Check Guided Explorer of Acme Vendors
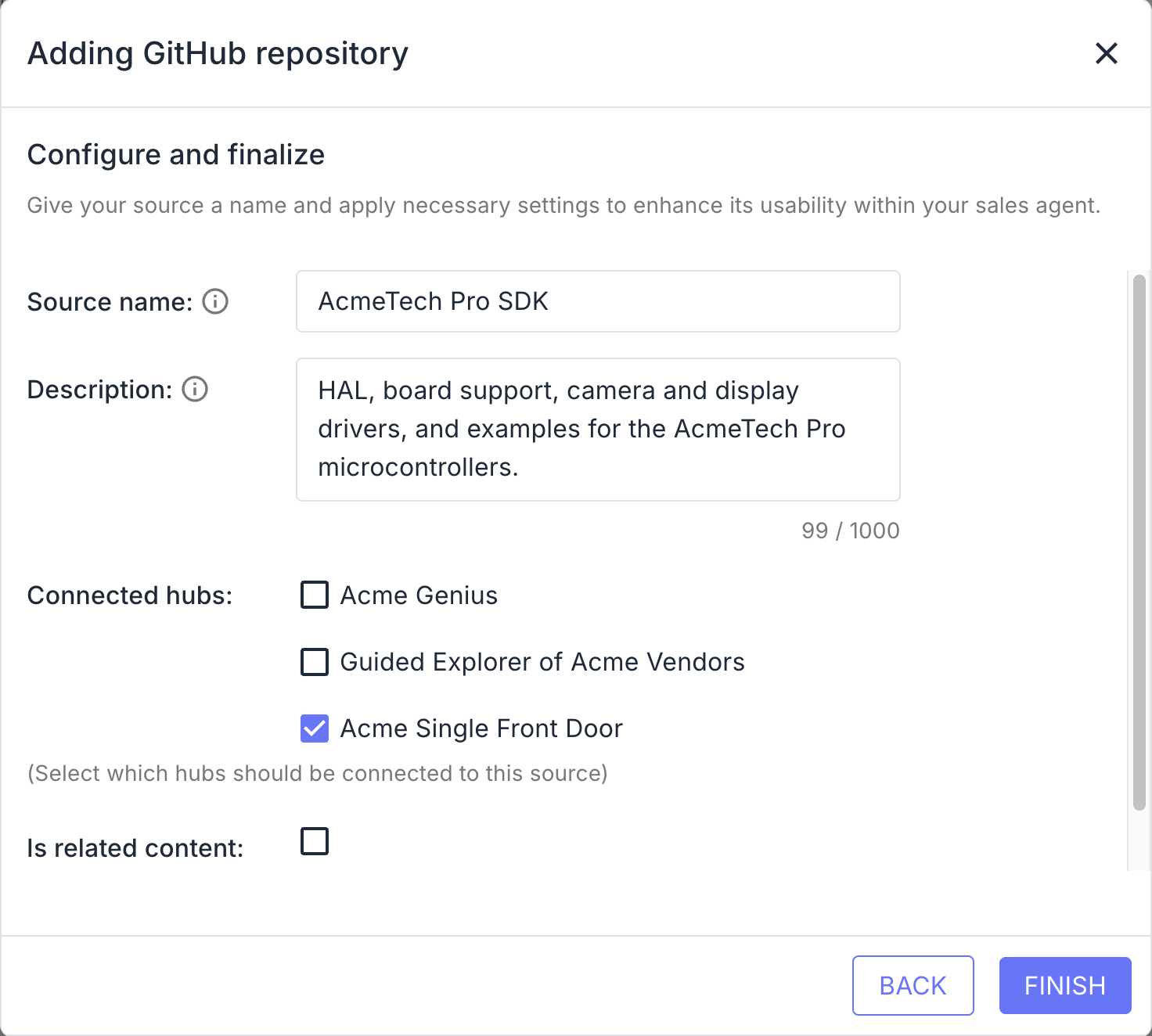 (315, 661)
